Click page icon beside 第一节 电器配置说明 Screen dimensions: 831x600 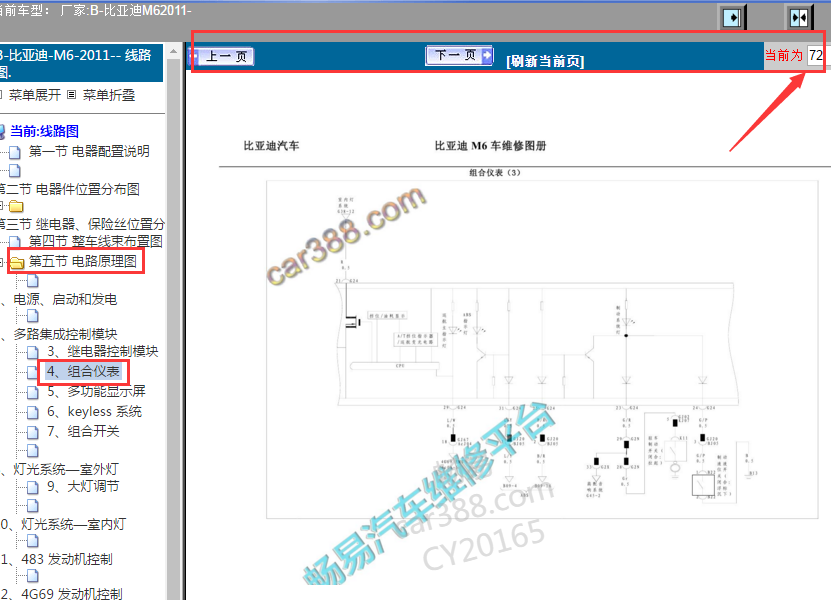point(15,153)
